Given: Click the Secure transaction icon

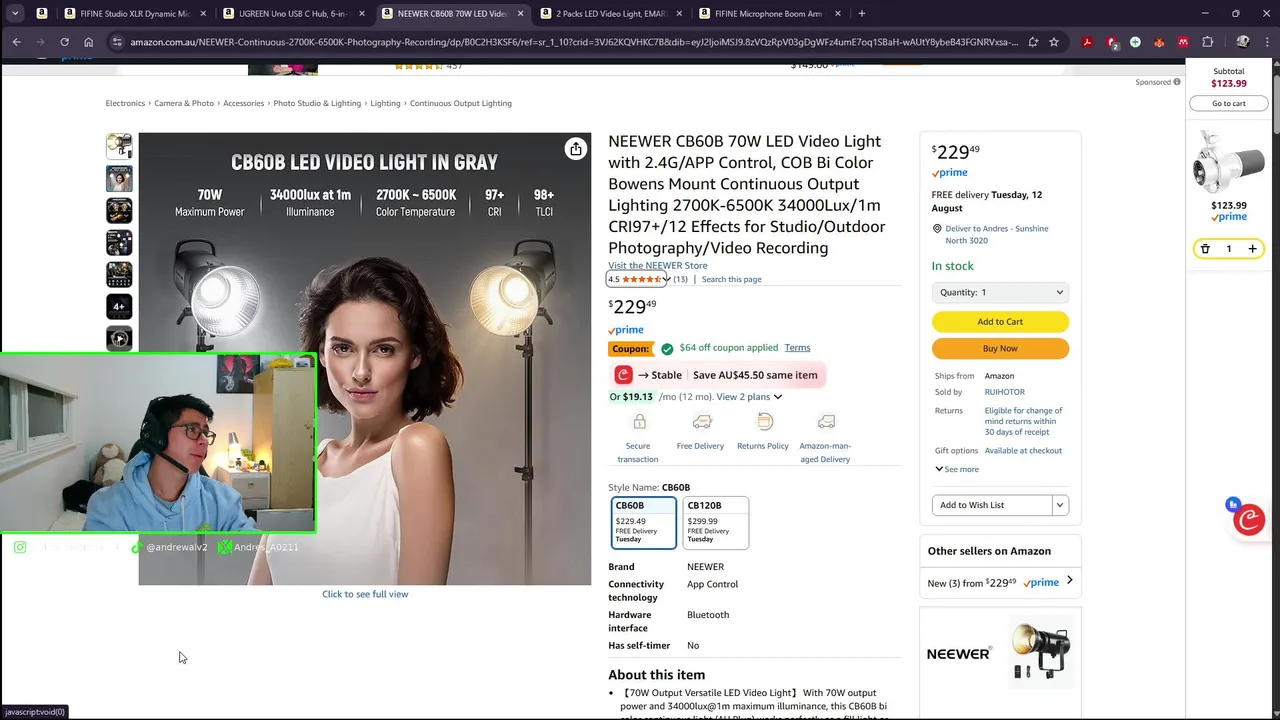Looking at the screenshot, I should click(639, 422).
